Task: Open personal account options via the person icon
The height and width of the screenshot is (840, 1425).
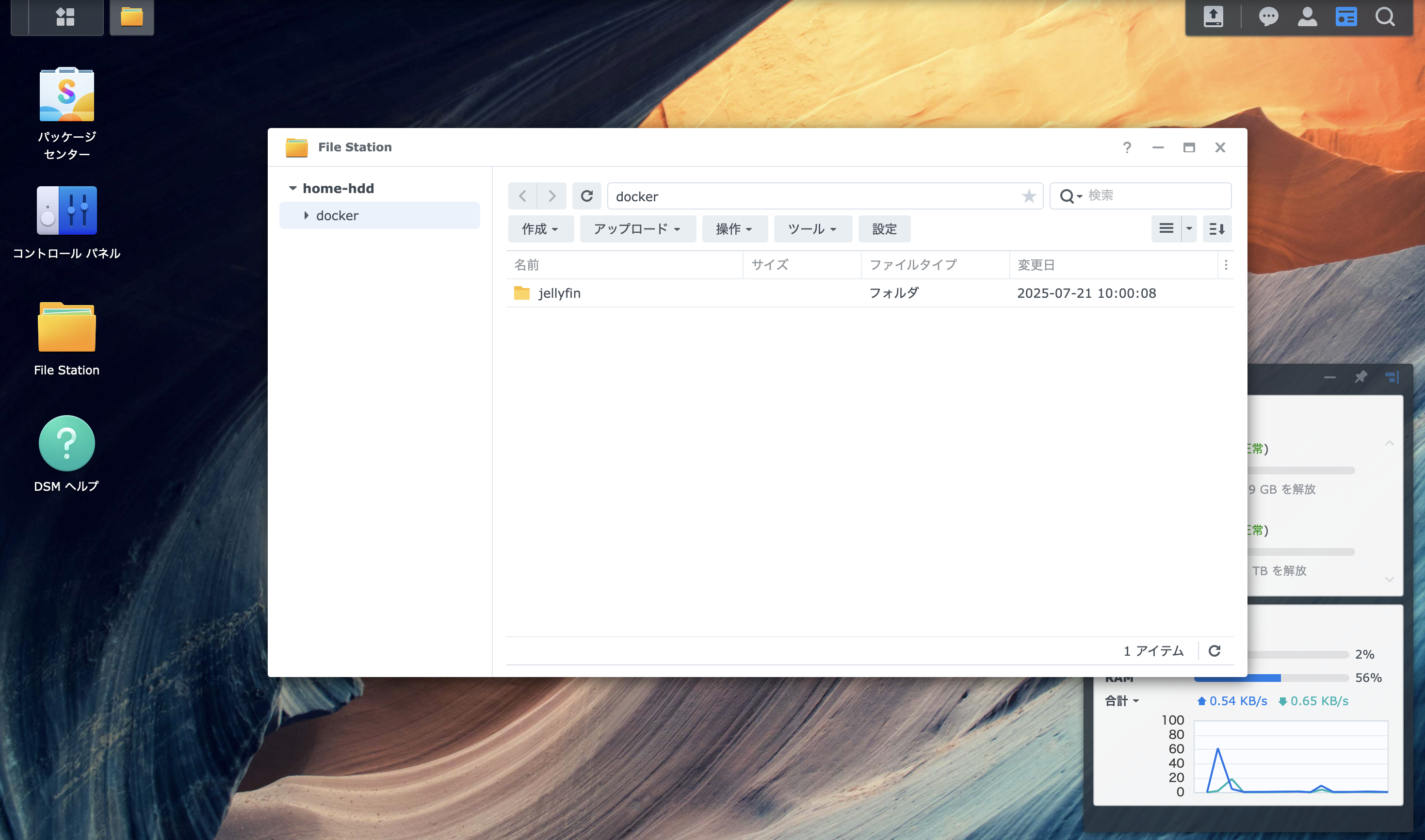Action: 1307,17
